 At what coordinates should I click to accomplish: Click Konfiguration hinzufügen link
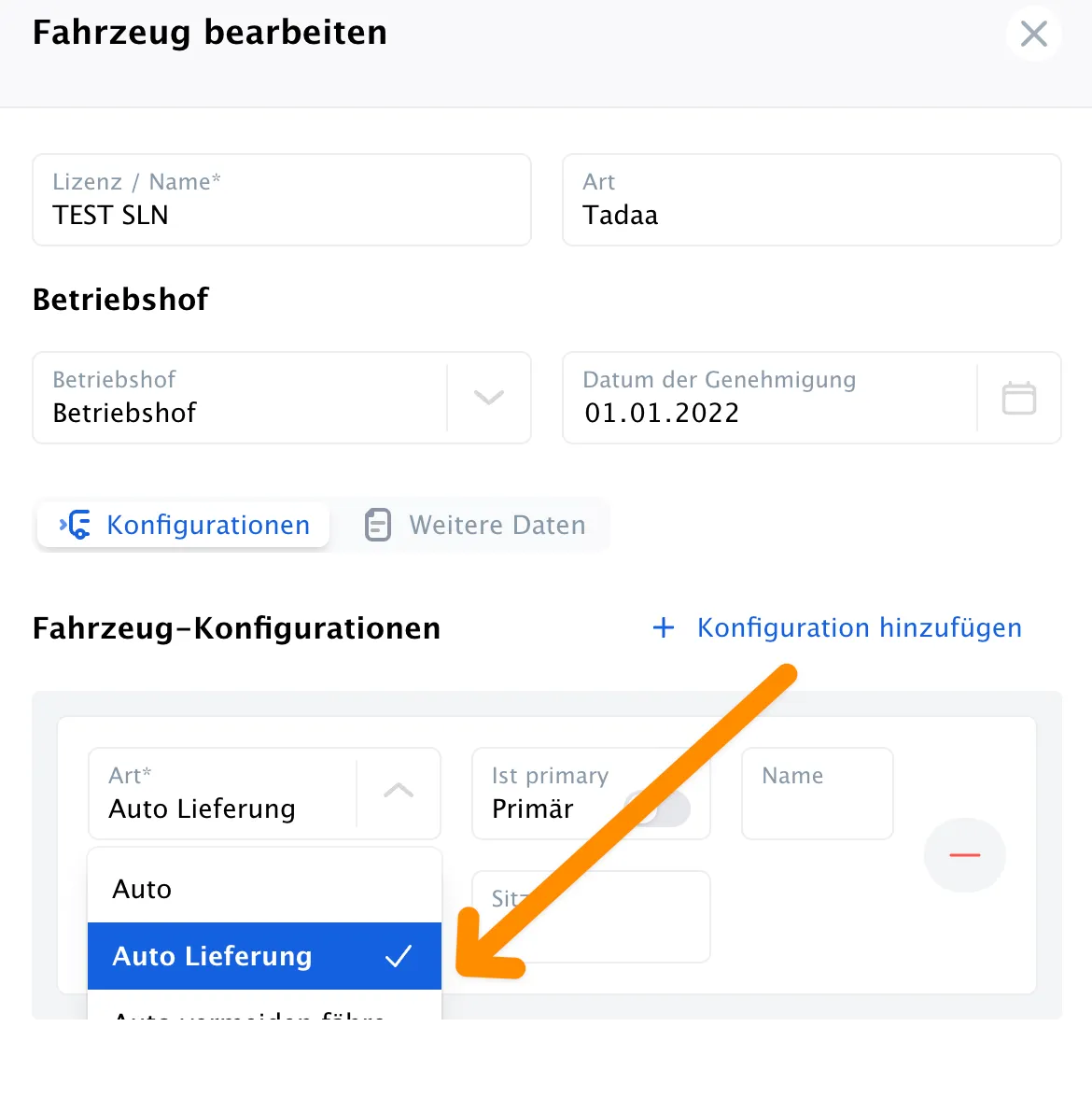click(859, 627)
